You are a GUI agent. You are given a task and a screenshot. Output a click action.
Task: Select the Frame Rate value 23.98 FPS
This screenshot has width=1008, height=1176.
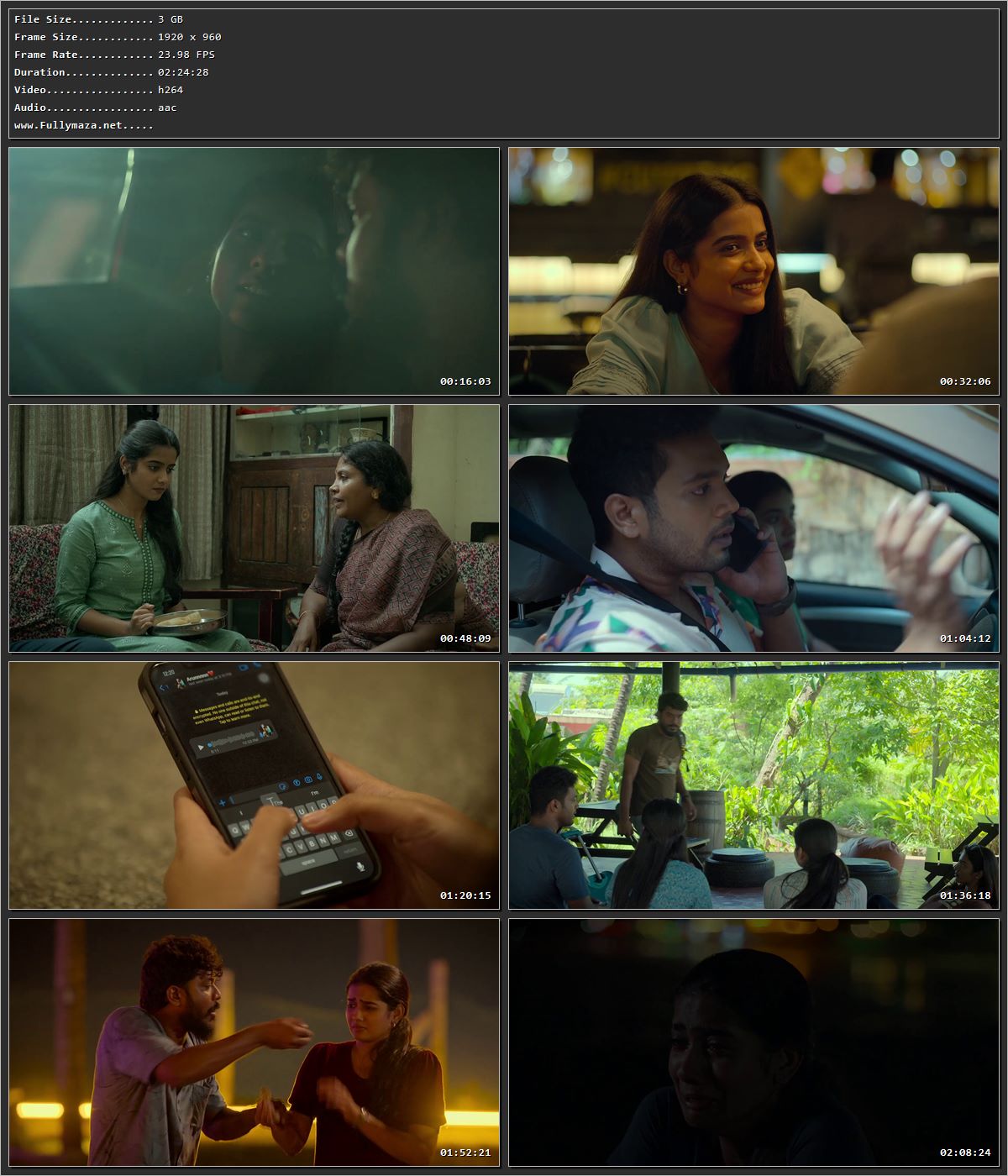click(x=186, y=55)
